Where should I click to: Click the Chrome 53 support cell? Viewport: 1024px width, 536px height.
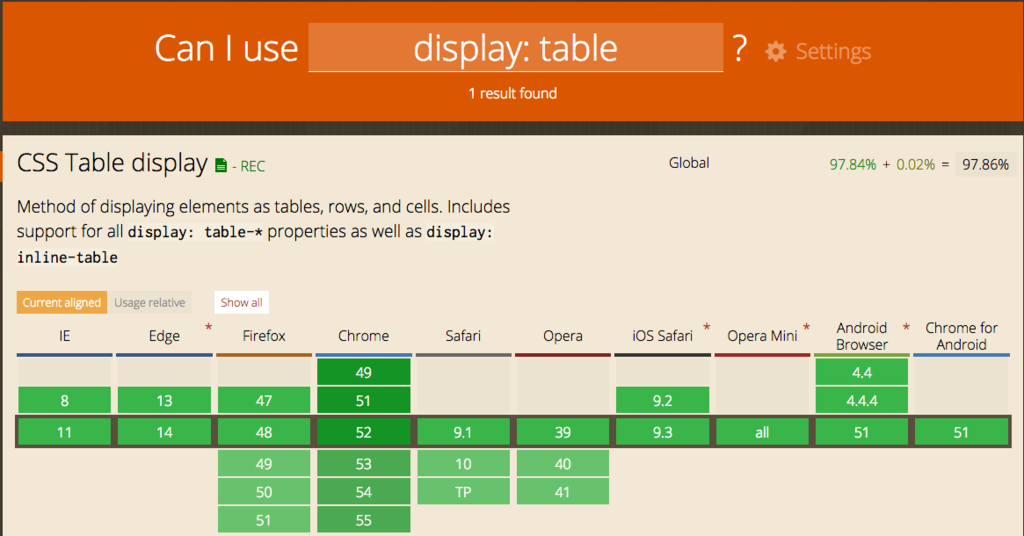[363, 464]
